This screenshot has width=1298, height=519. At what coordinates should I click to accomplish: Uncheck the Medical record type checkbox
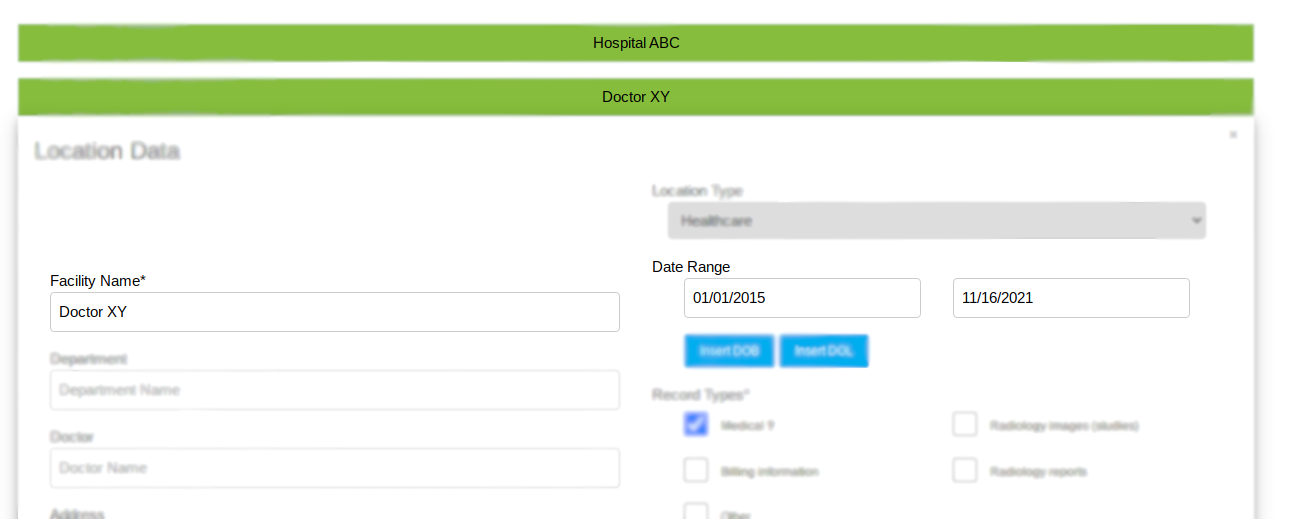coord(696,425)
